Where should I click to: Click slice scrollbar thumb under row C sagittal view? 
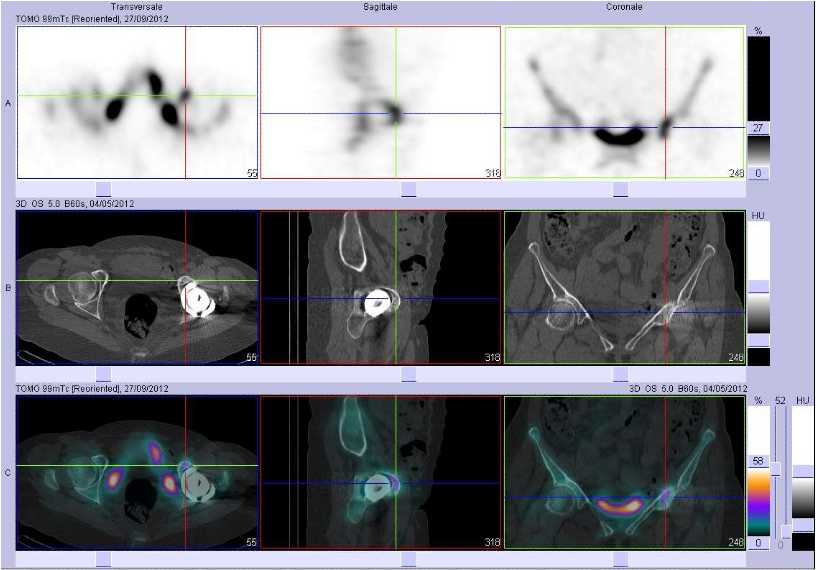409,560
